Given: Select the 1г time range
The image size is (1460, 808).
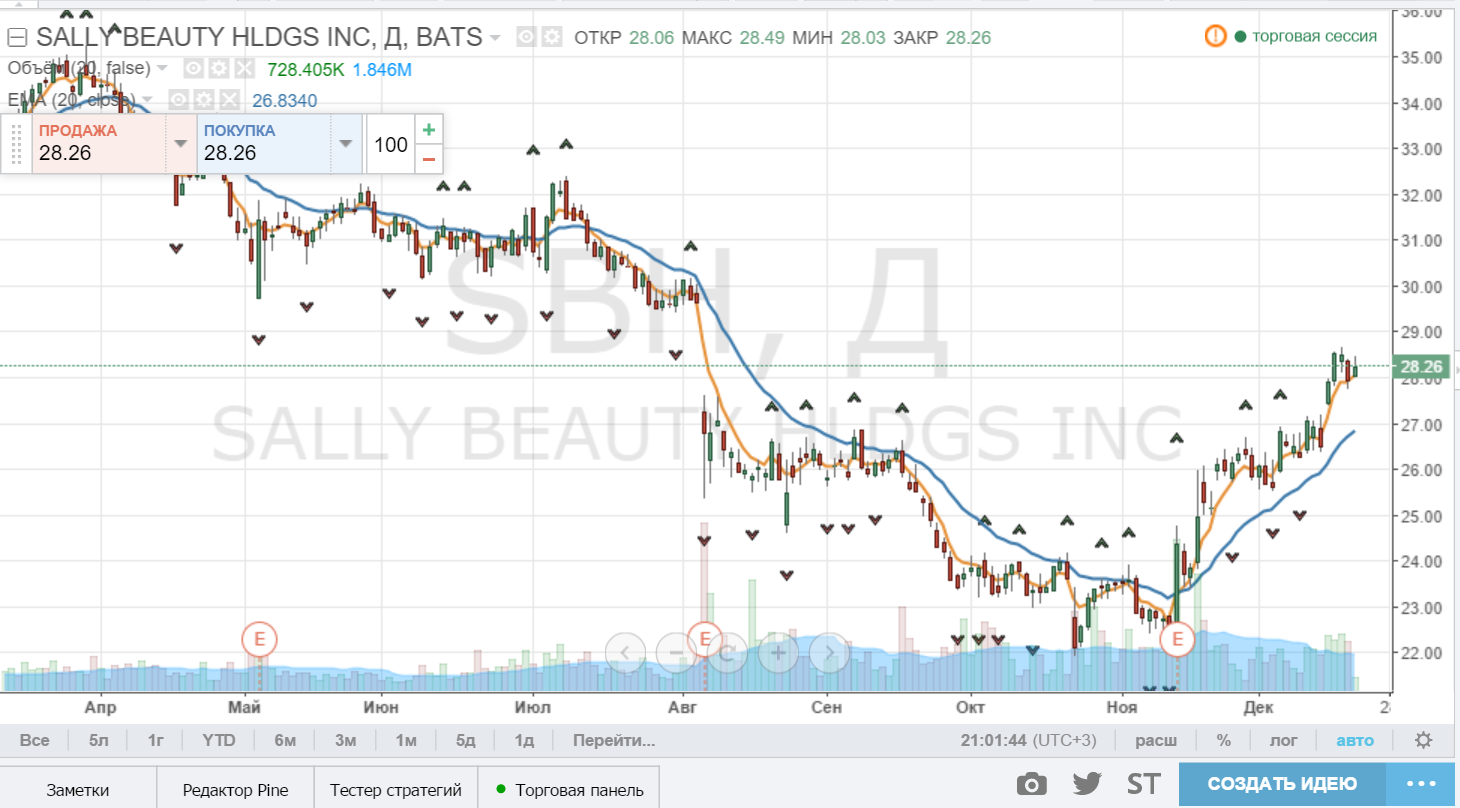Looking at the screenshot, I should click(x=156, y=741).
